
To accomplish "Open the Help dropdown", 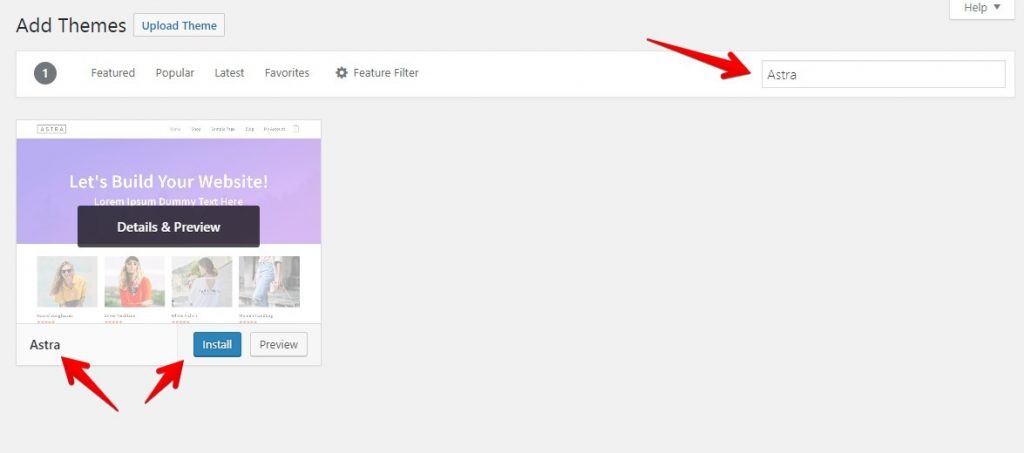I will coord(982,8).
